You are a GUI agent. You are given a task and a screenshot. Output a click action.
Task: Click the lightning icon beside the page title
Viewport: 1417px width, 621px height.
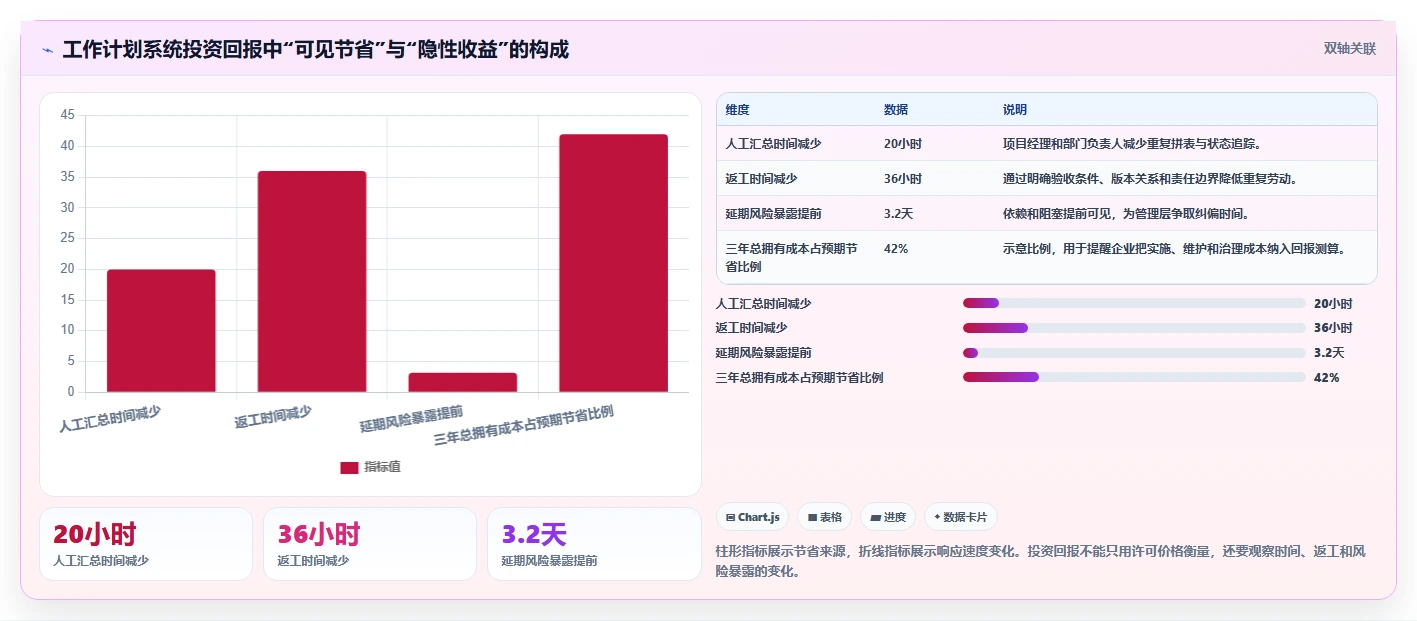[47, 50]
